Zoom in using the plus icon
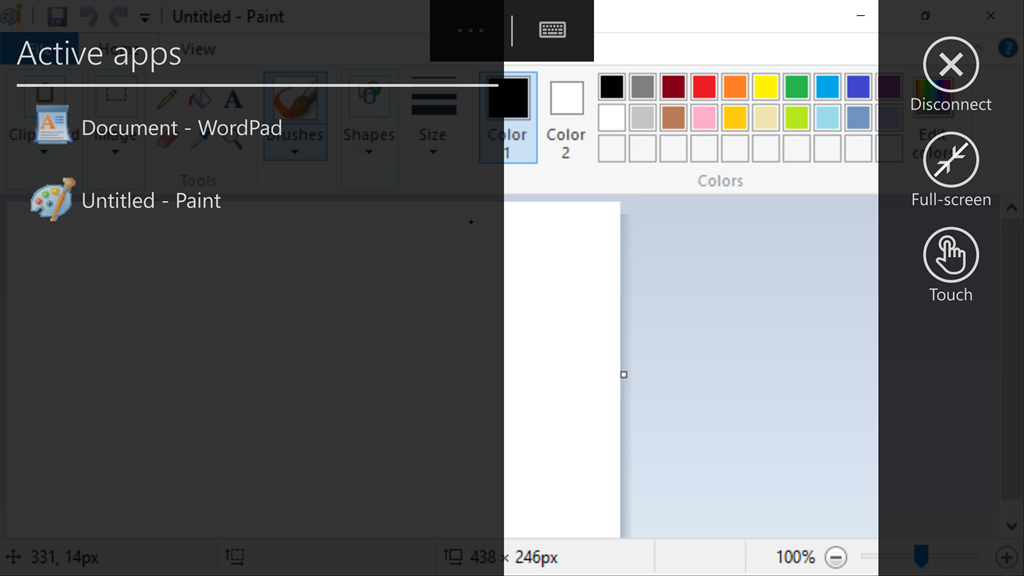This screenshot has width=1024, height=576. (1009, 557)
